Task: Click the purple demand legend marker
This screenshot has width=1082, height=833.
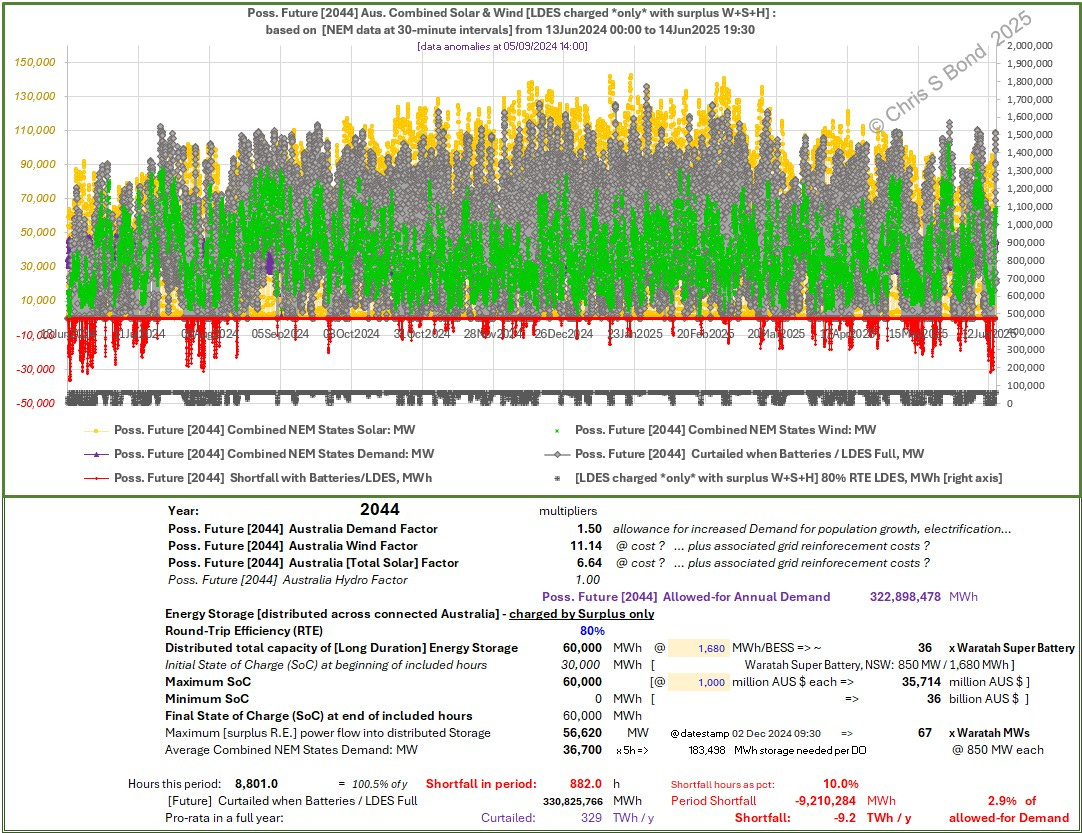Action: (x=96, y=454)
